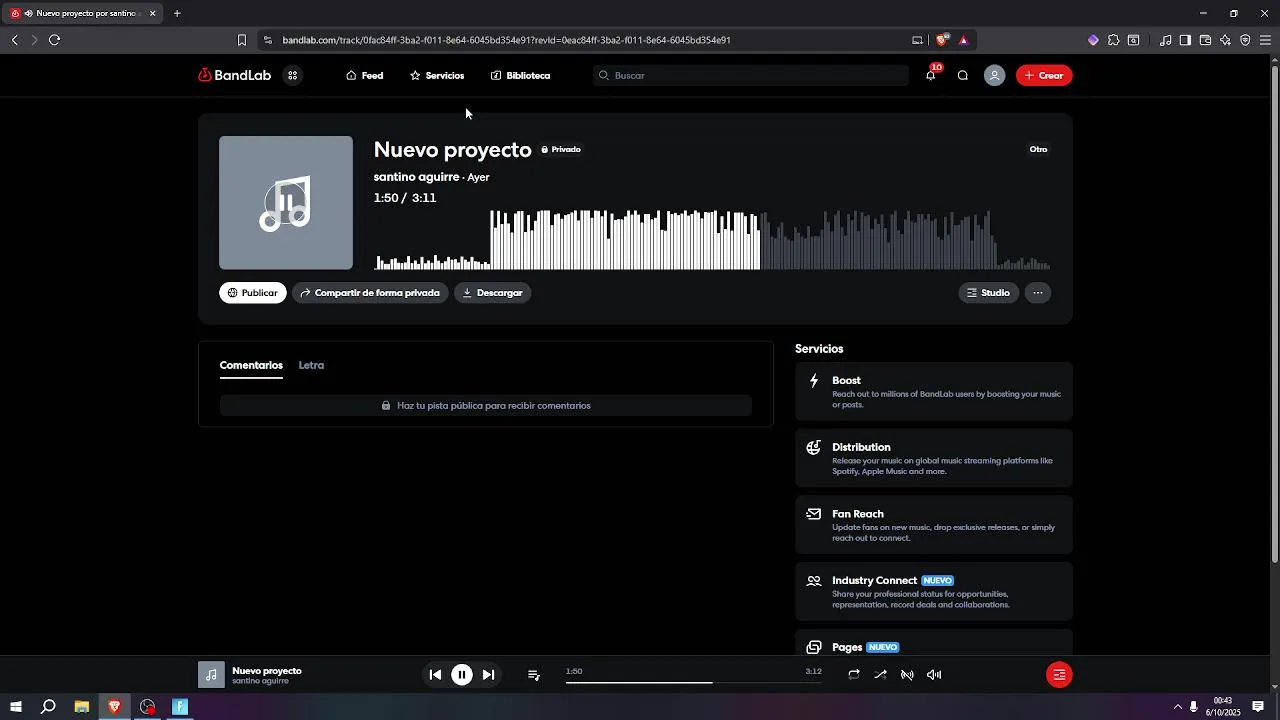Viewport: 1280px width, 720px height.
Task: Bookmark this page
Action: point(241,40)
